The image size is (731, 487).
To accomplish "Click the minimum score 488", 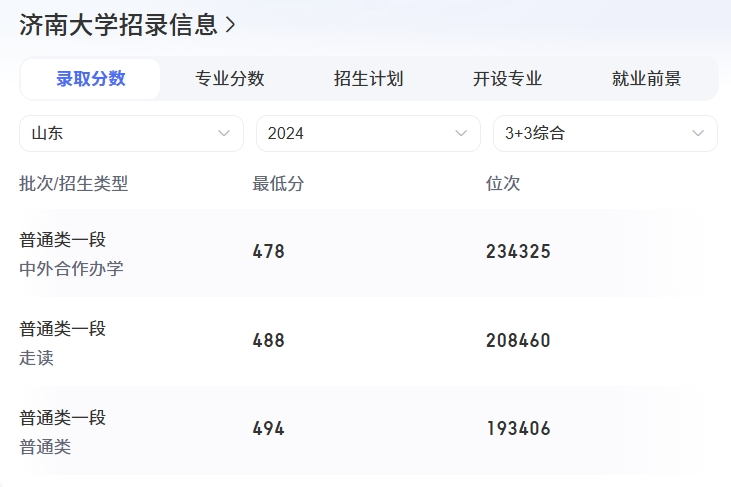I will (x=269, y=341).
